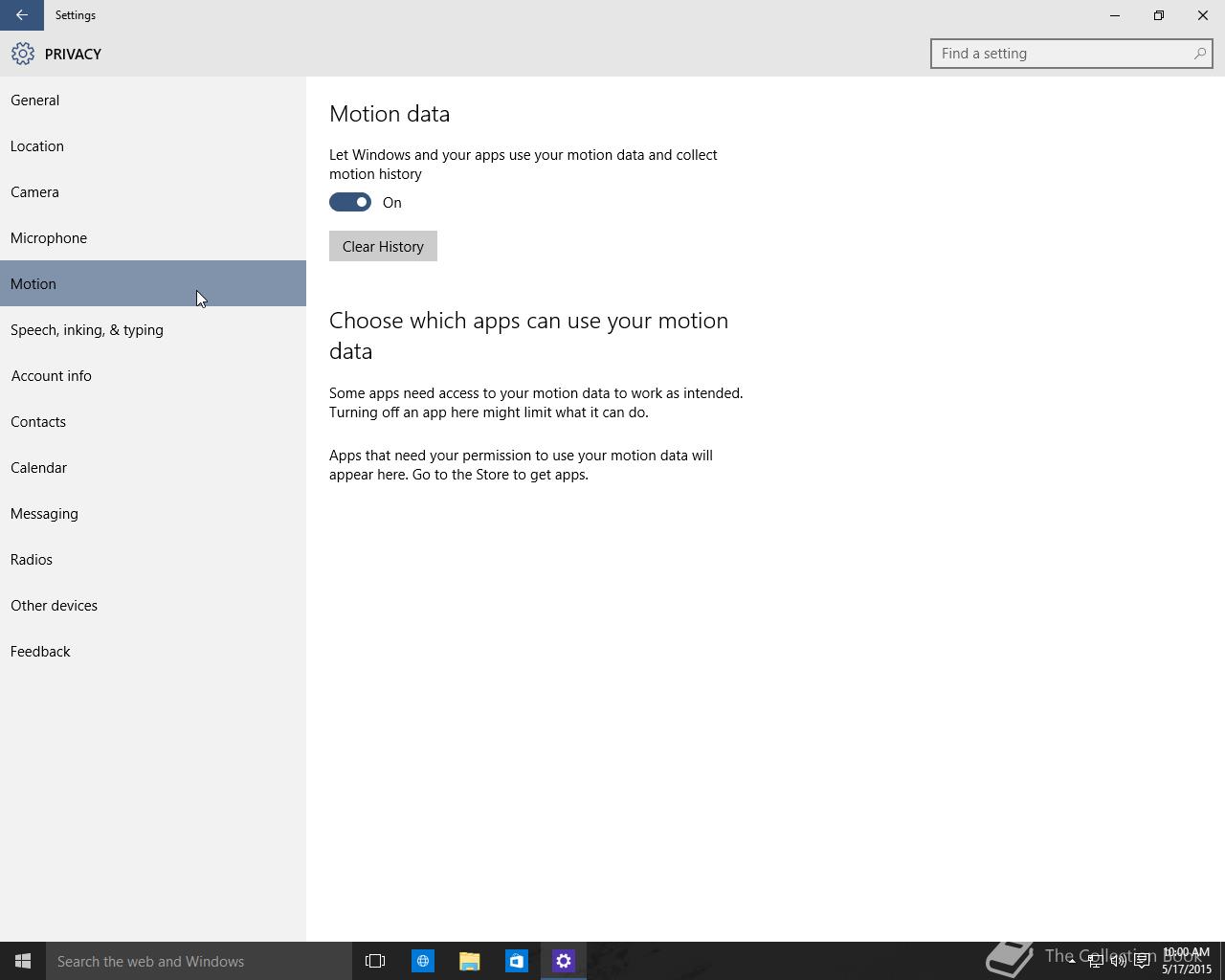Close the Settings window
Screen dimensions: 1225x980
[1203, 15]
